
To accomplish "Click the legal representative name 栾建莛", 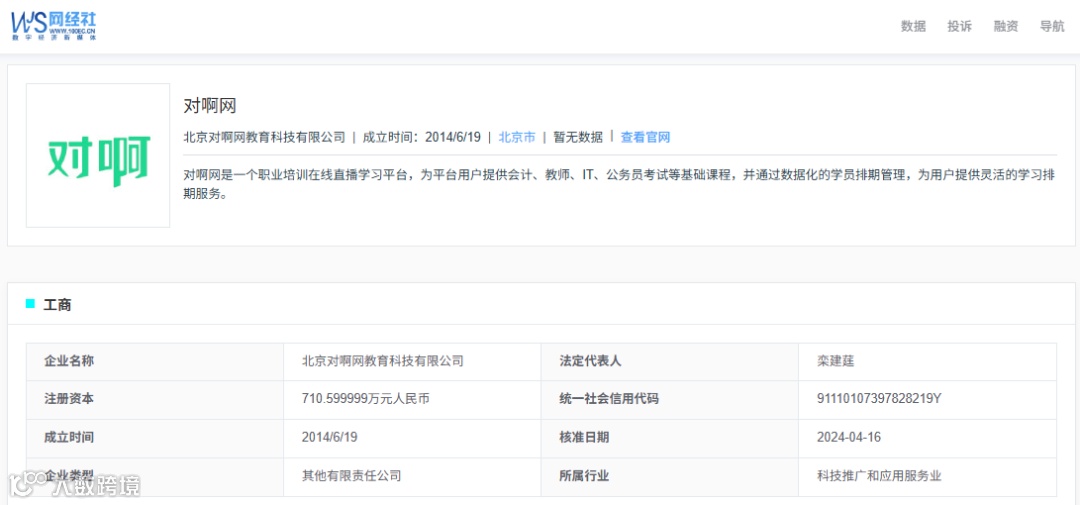I will 835,360.
